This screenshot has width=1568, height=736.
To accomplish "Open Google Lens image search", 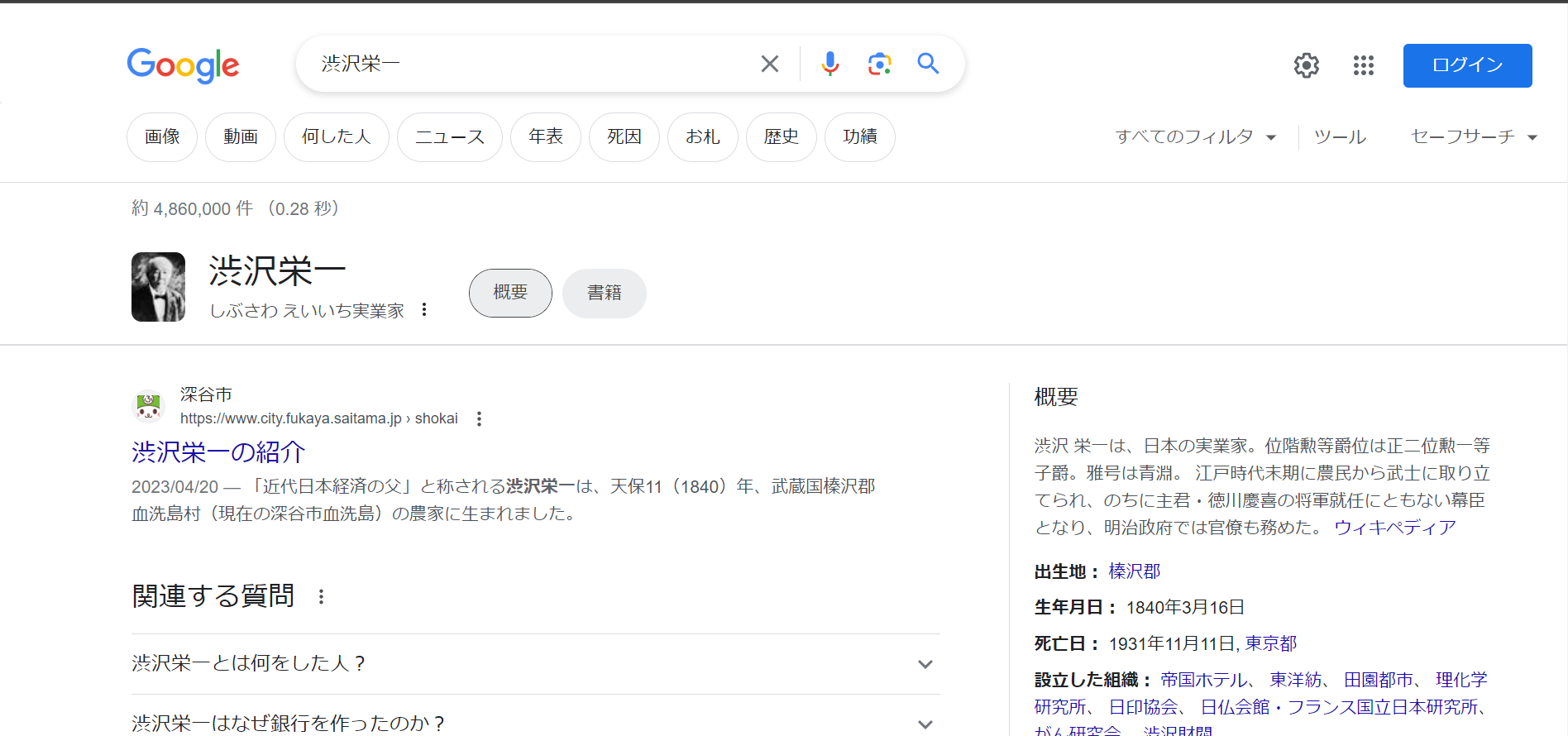I will (879, 64).
